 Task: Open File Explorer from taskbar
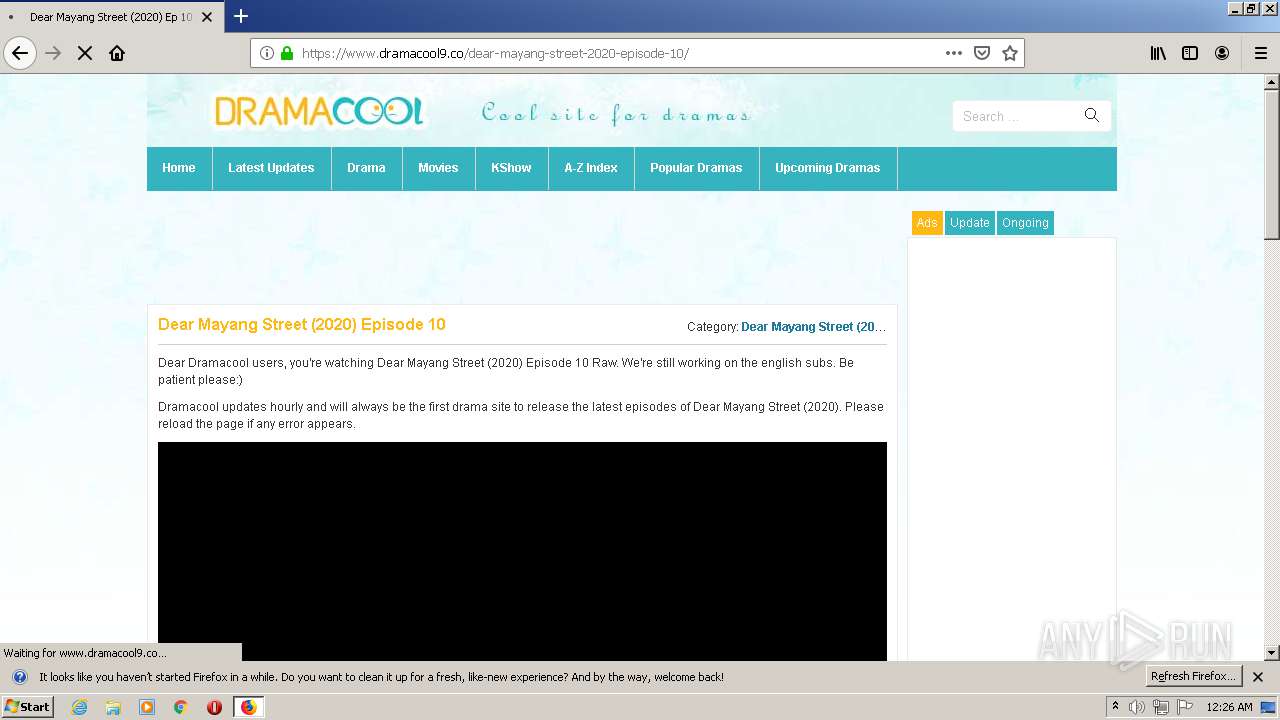(x=113, y=707)
